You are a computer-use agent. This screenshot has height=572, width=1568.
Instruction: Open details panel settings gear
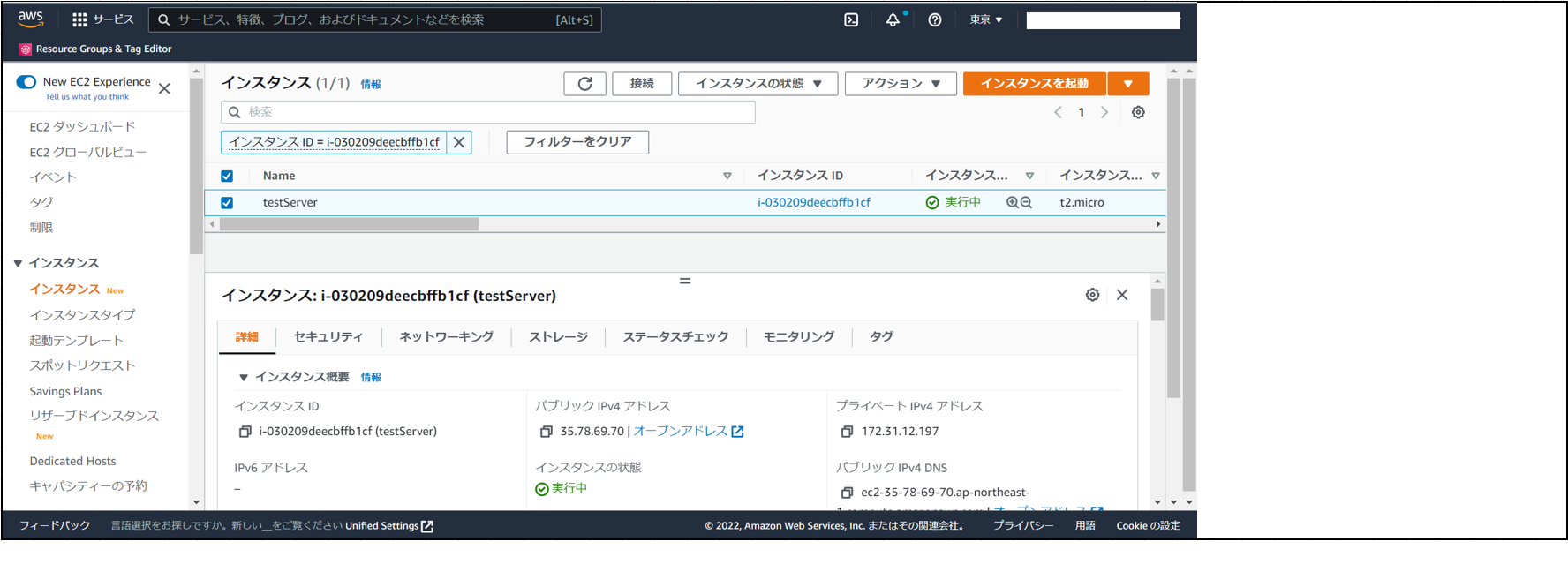coord(1092,295)
